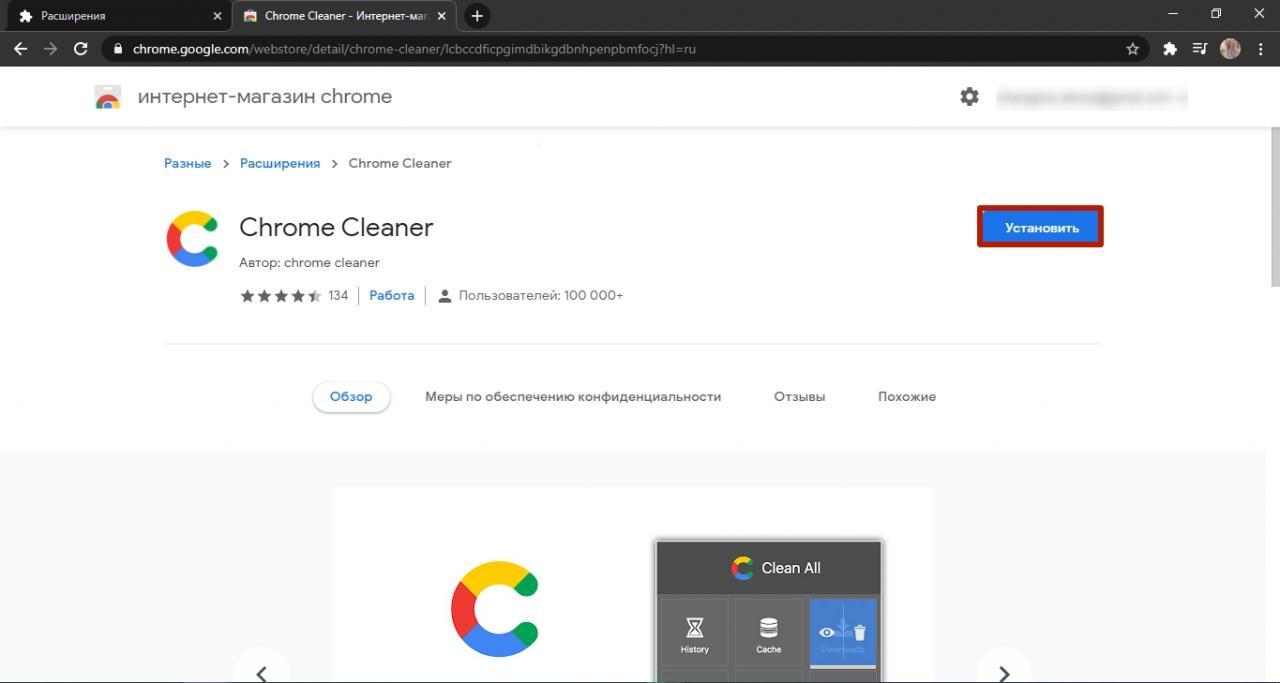This screenshot has width=1280, height=683.
Task: Open the 134 ratings count
Action: point(338,296)
